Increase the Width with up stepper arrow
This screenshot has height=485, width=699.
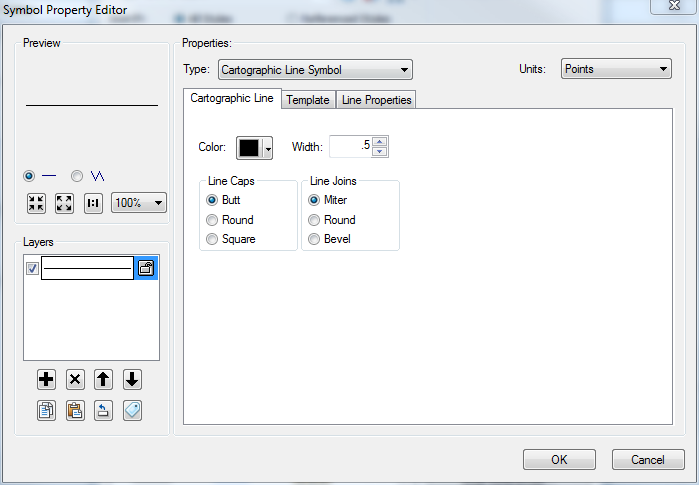click(379, 142)
